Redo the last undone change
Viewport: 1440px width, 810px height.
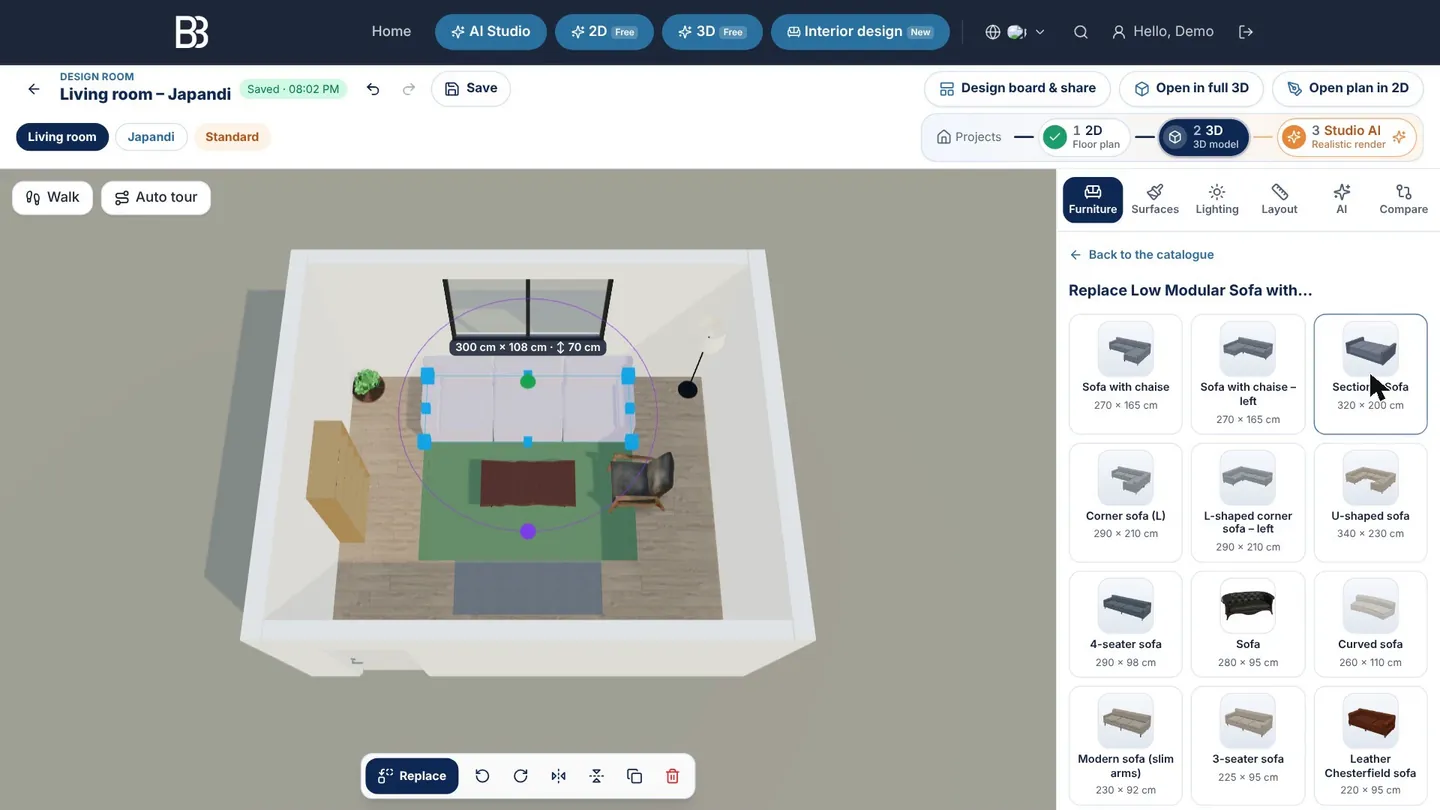(409, 89)
